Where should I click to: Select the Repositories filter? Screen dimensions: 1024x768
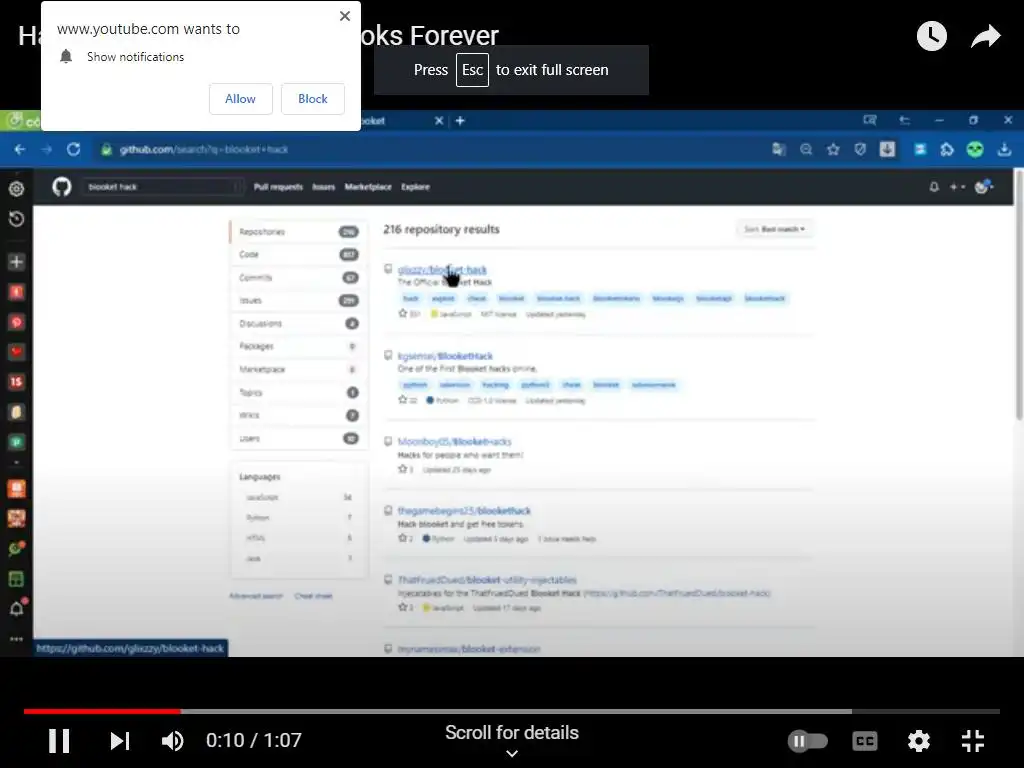[x=298, y=232]
